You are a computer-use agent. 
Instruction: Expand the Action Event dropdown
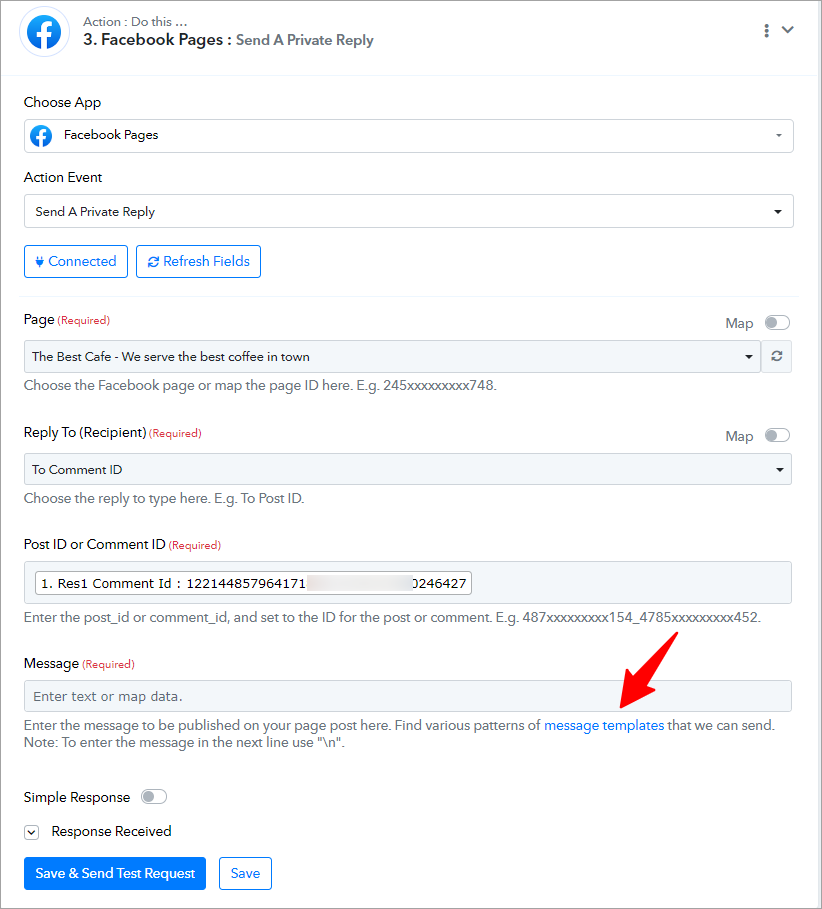(x=409, y=211)
